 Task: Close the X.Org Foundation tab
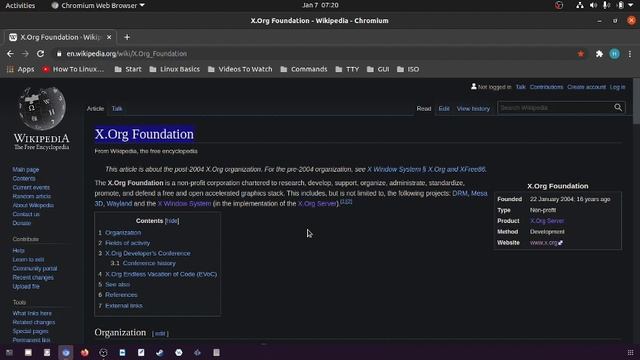109,37
